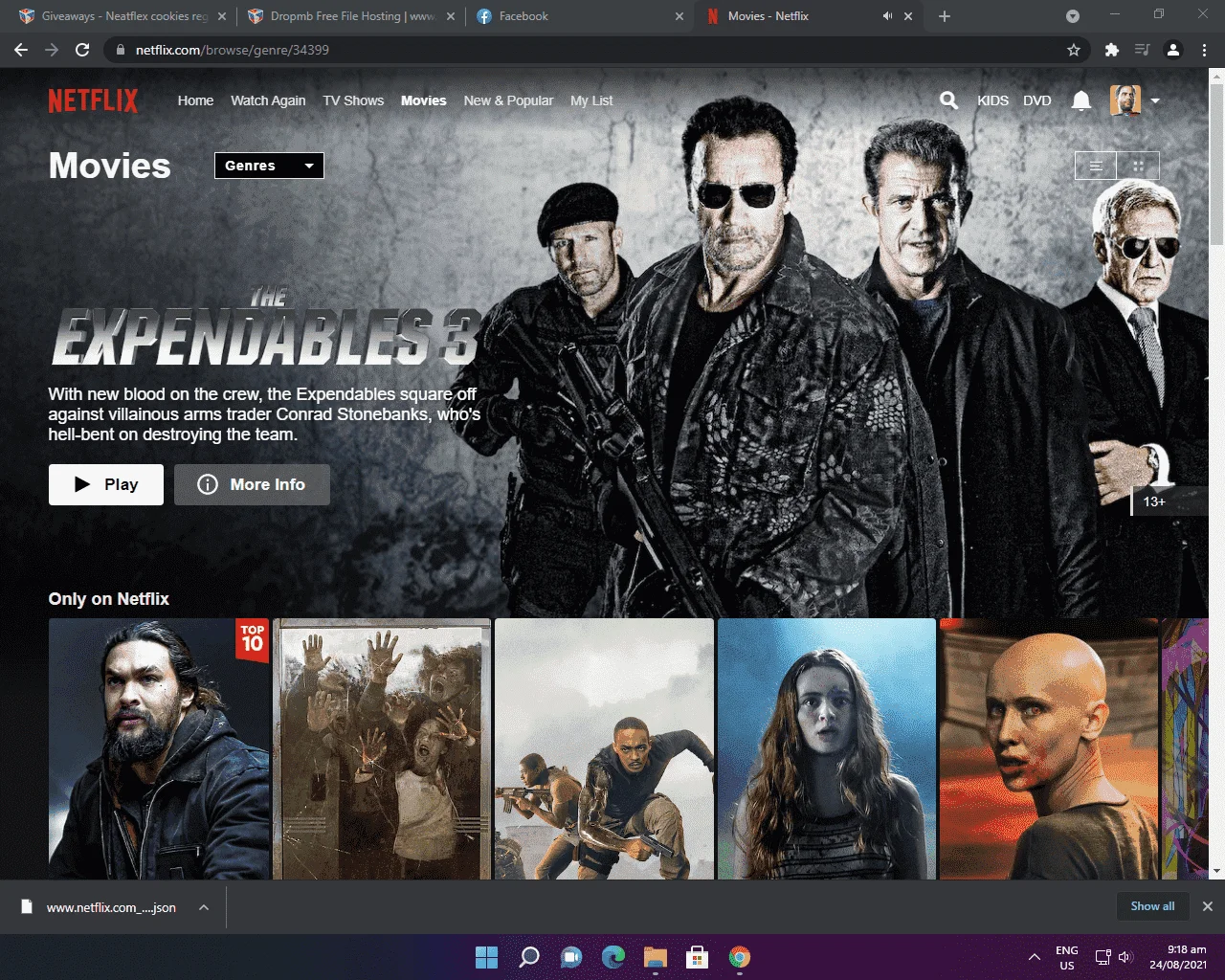Open Microsoft Edge from taskbar
Viewport: 1225px width, 980px height.
[x=613, y=957]
